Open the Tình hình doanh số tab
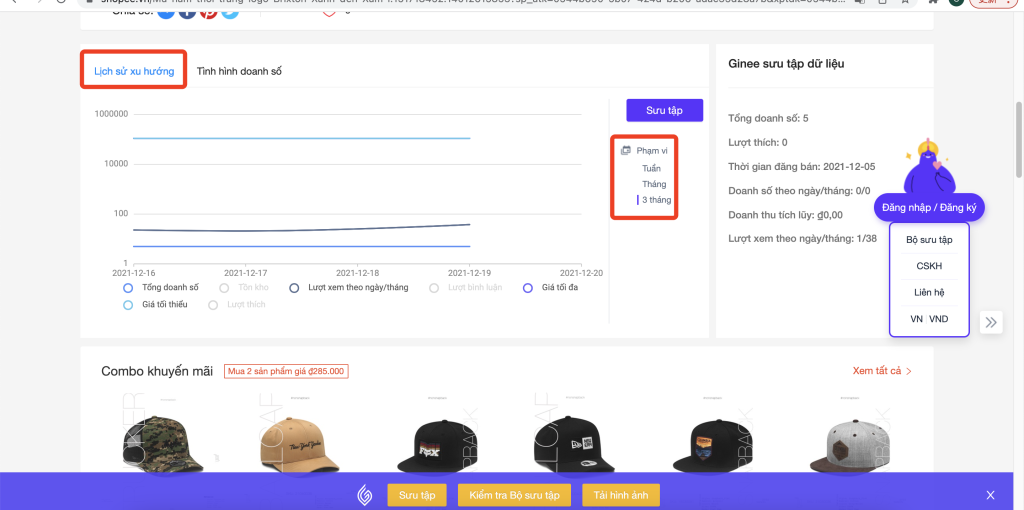The height and width of the screenshot is (510, 1024). tap(239, 71)
